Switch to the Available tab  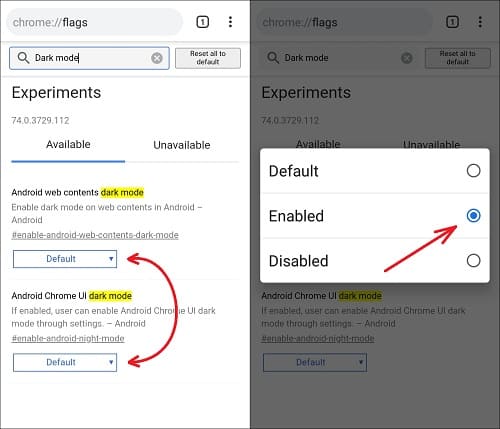[68, 145]
